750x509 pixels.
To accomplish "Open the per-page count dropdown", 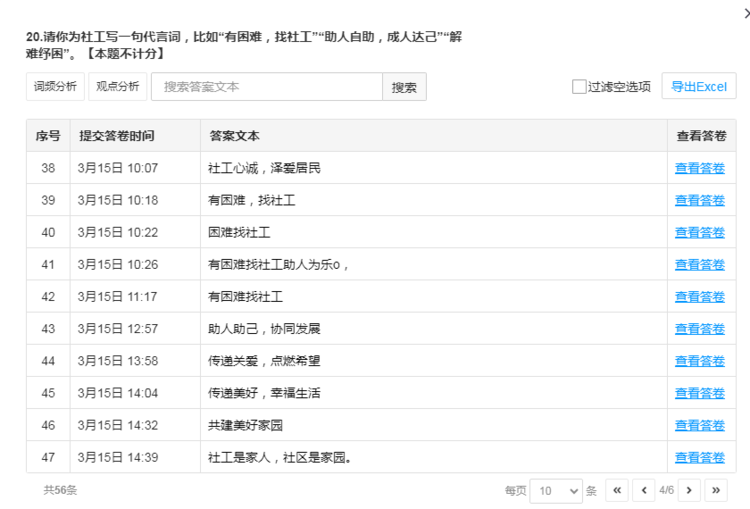I will (x=557, y=490).
